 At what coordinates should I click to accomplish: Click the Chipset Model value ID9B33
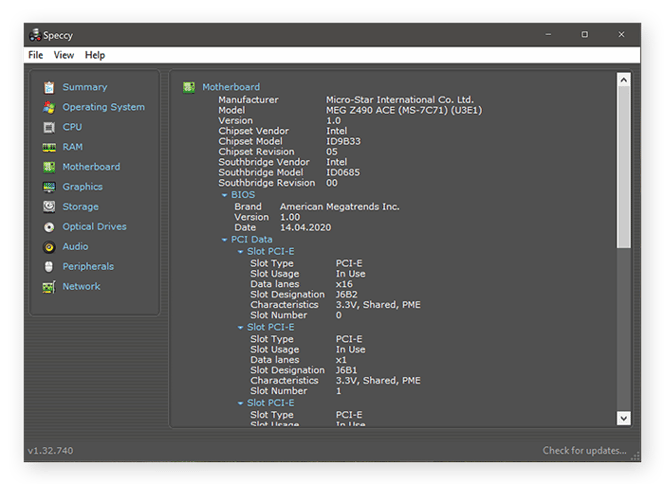pos(343,141)
